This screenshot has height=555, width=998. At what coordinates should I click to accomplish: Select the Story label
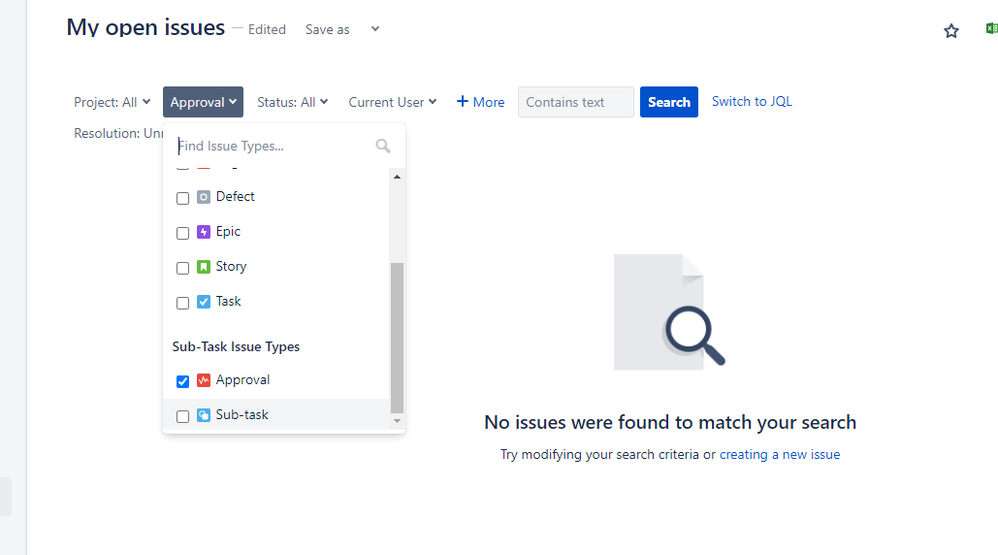tap(231, 267)
